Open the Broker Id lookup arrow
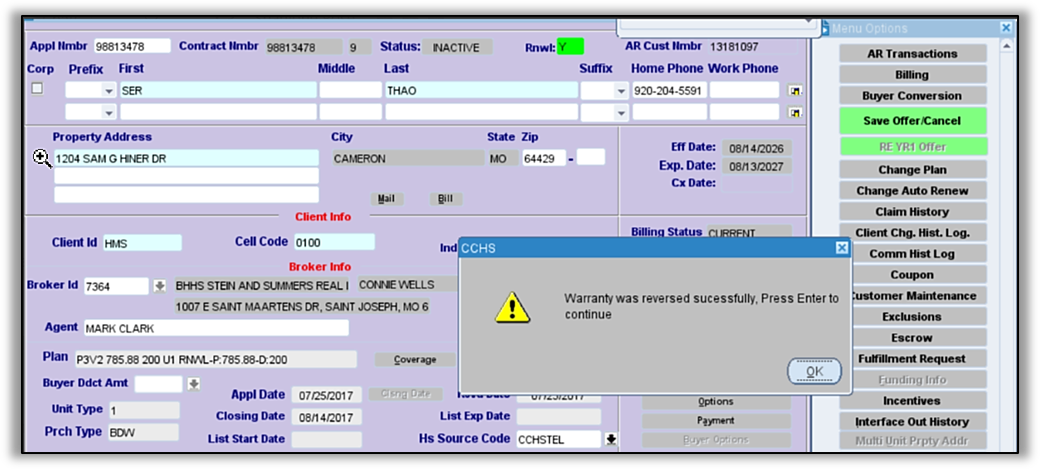This screenshot has width=1040, height=469. pyautogui.click(x=159, y=287)
